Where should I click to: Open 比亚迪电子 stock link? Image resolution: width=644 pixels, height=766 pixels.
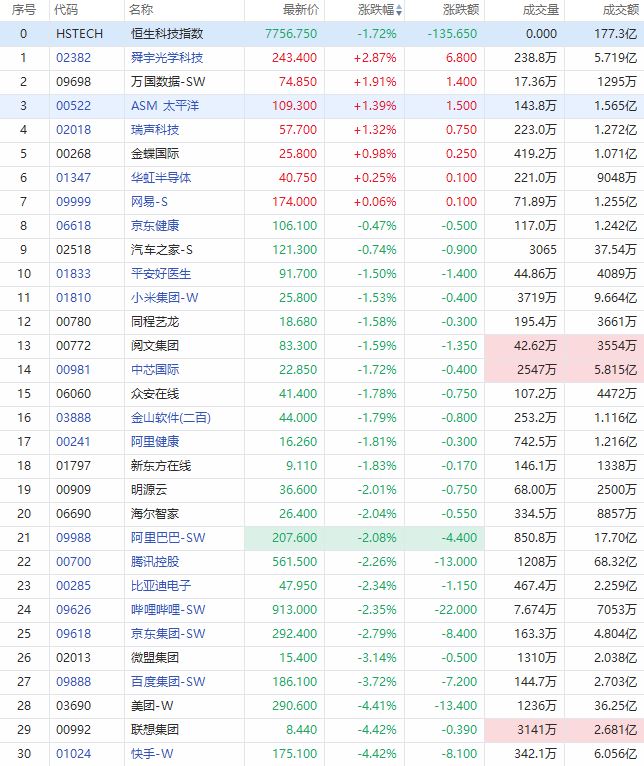coord(161,585)
